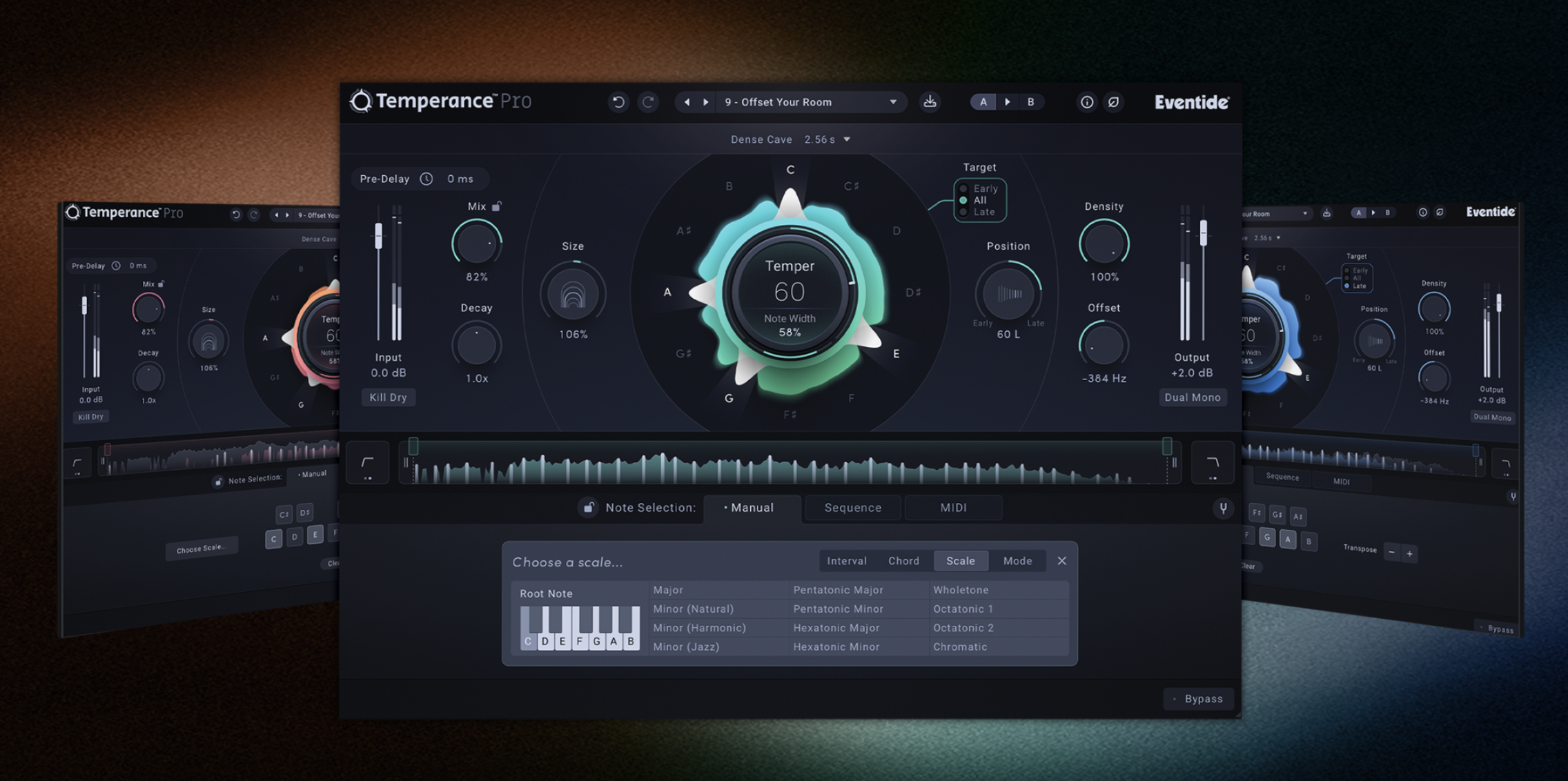
Task: Go to next preset arrow
Action: pyautogui.click(x=705, y=102)
